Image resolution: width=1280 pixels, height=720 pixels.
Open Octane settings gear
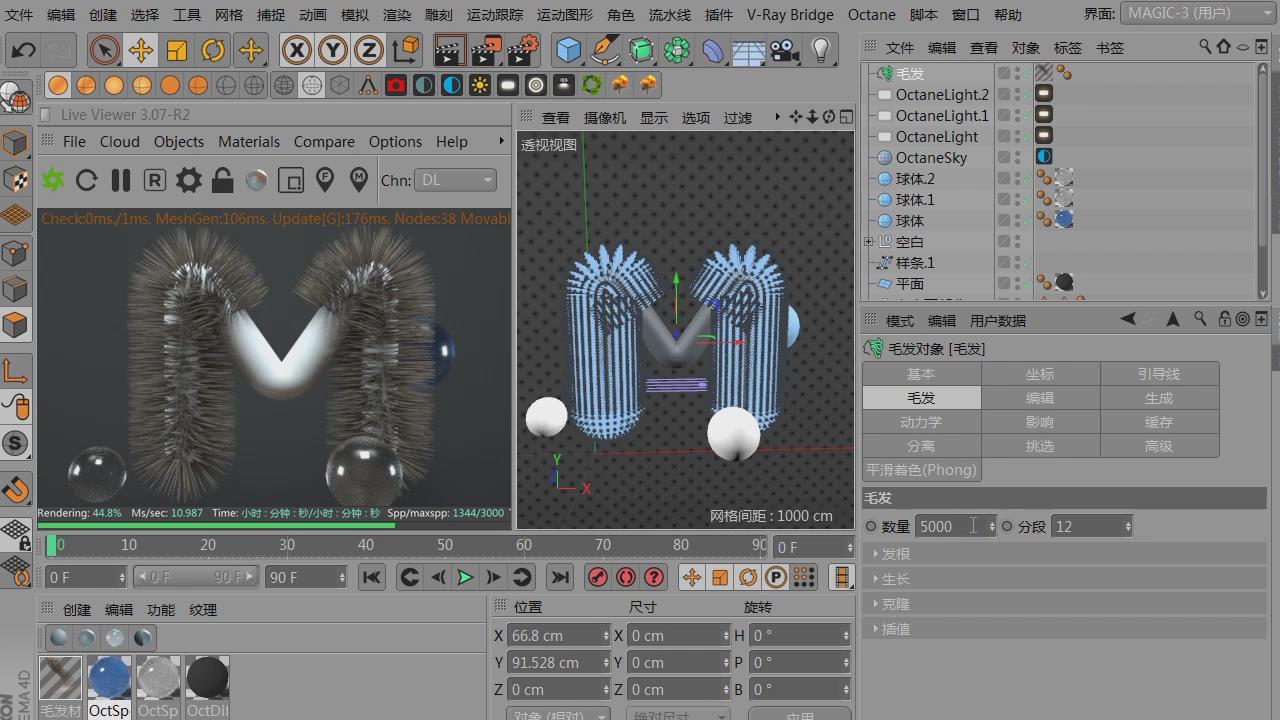188,180
